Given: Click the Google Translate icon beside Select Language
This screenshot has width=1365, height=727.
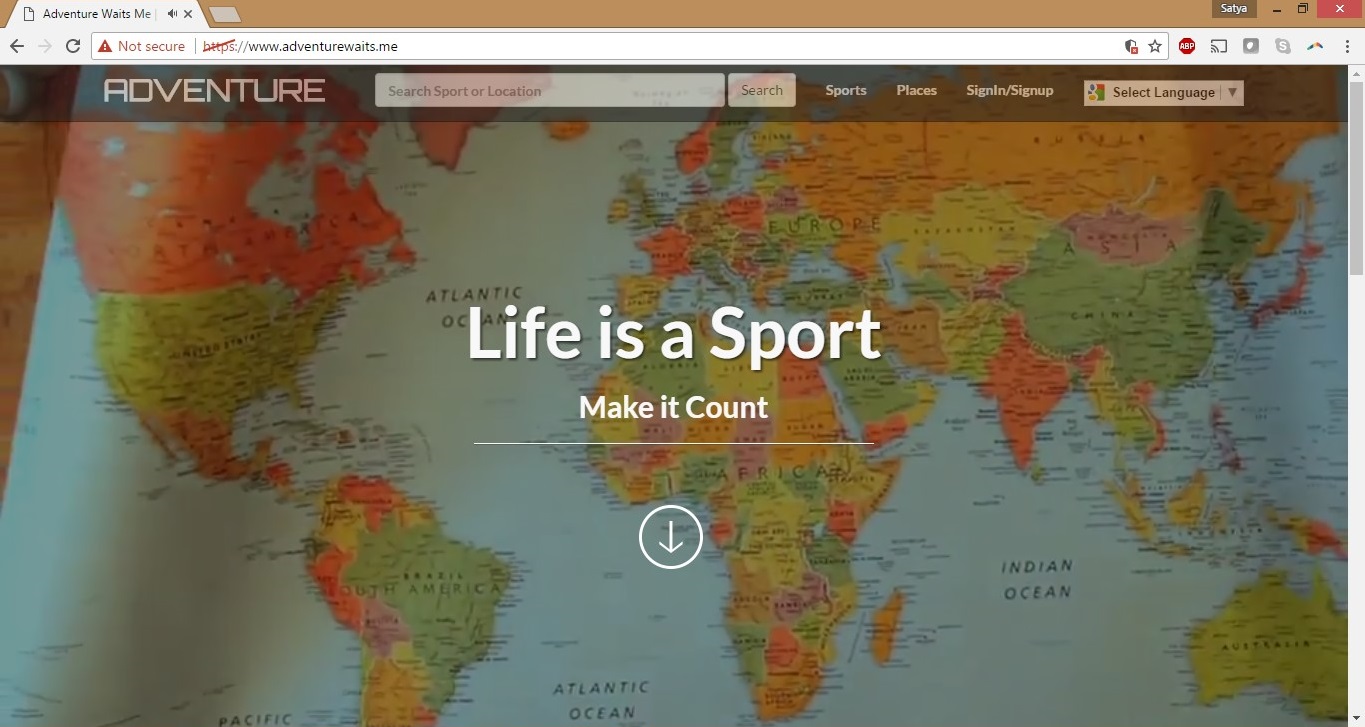Looking at the screenshot, I should click(x=1097, y=92).
